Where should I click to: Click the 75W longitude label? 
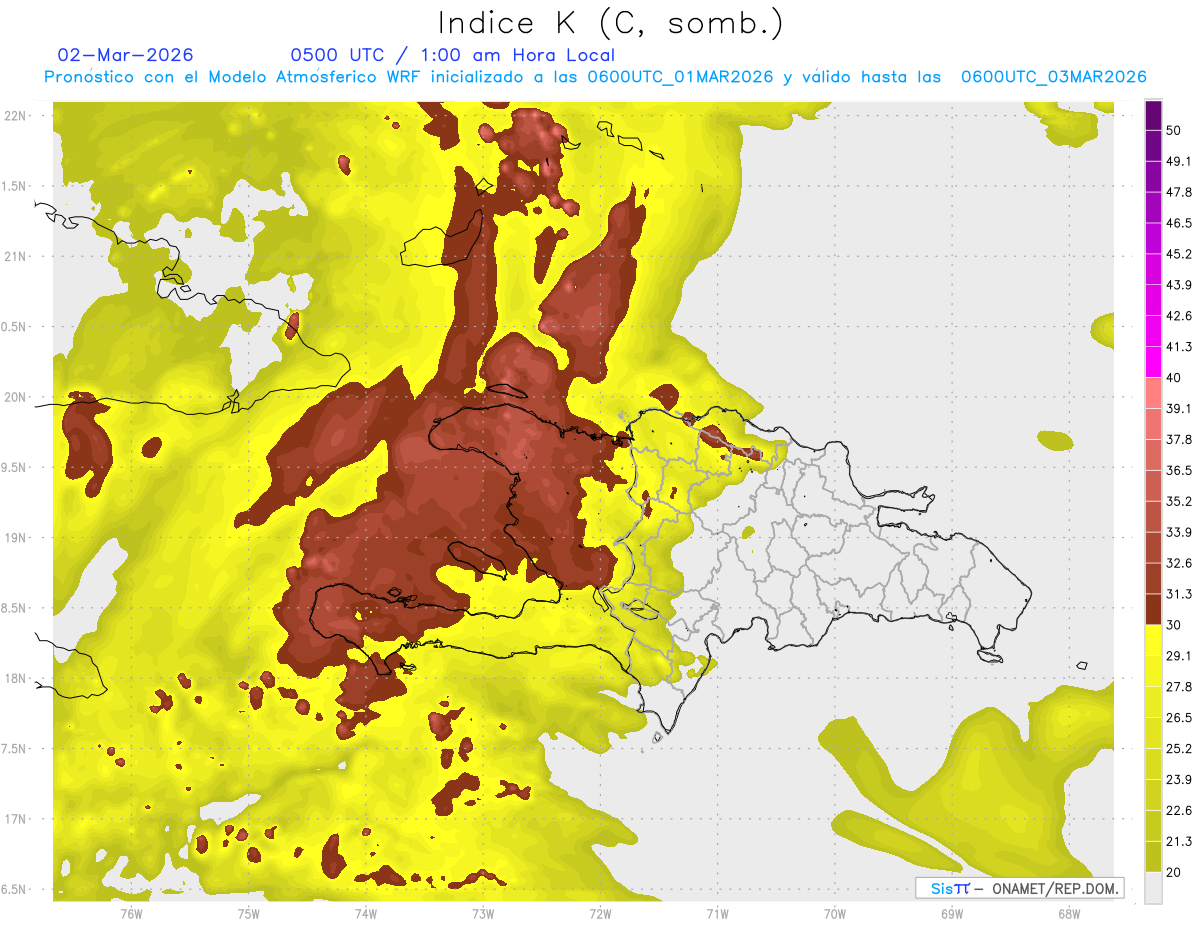point(249,913)
